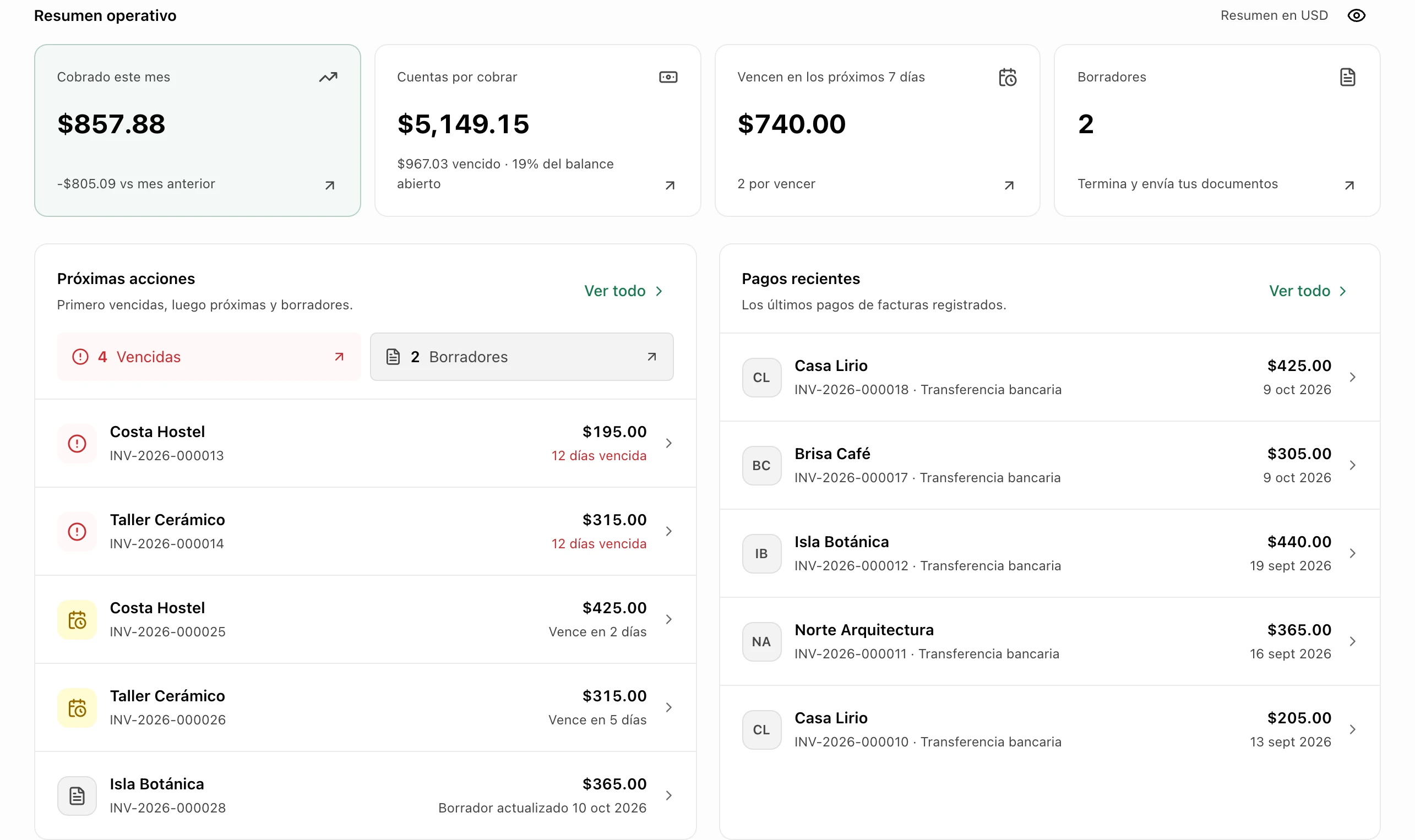This screenshot has height=840, width=1415.
Task: Open chevron on Norte Arquitectura payment row
Action: coord(1353,641)
